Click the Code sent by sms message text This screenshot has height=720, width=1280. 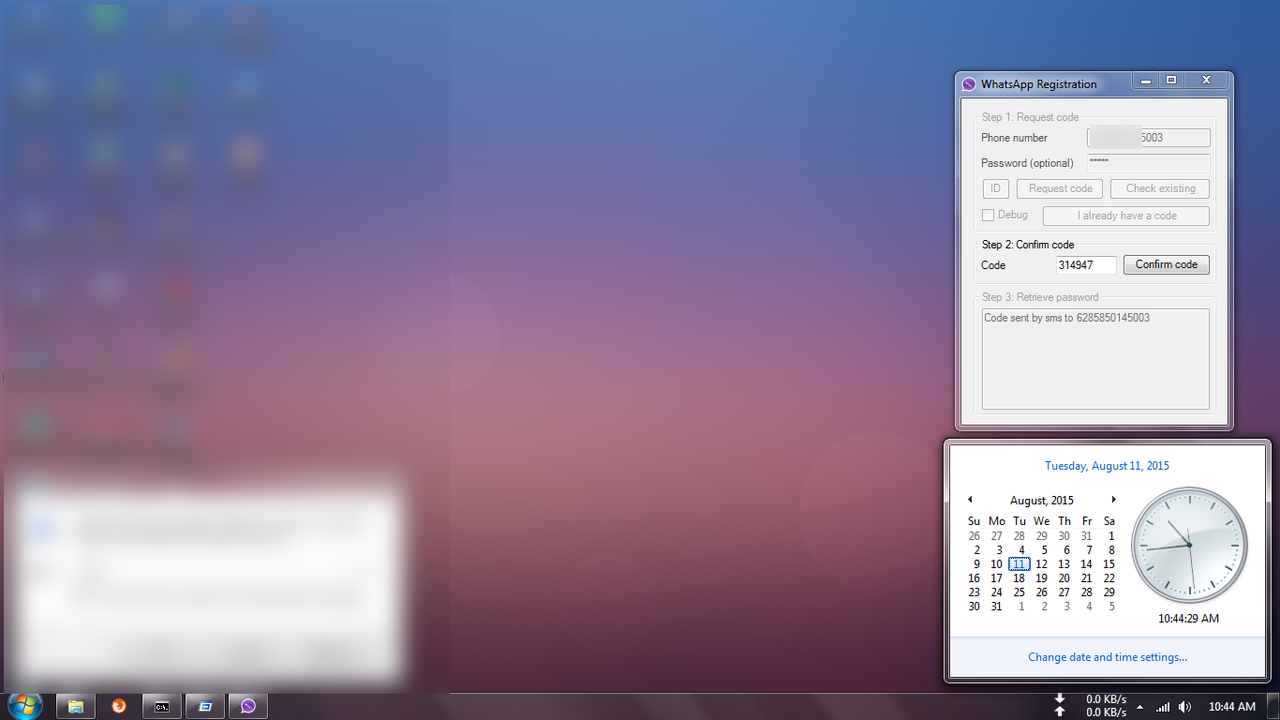[x=1067, y=318]
